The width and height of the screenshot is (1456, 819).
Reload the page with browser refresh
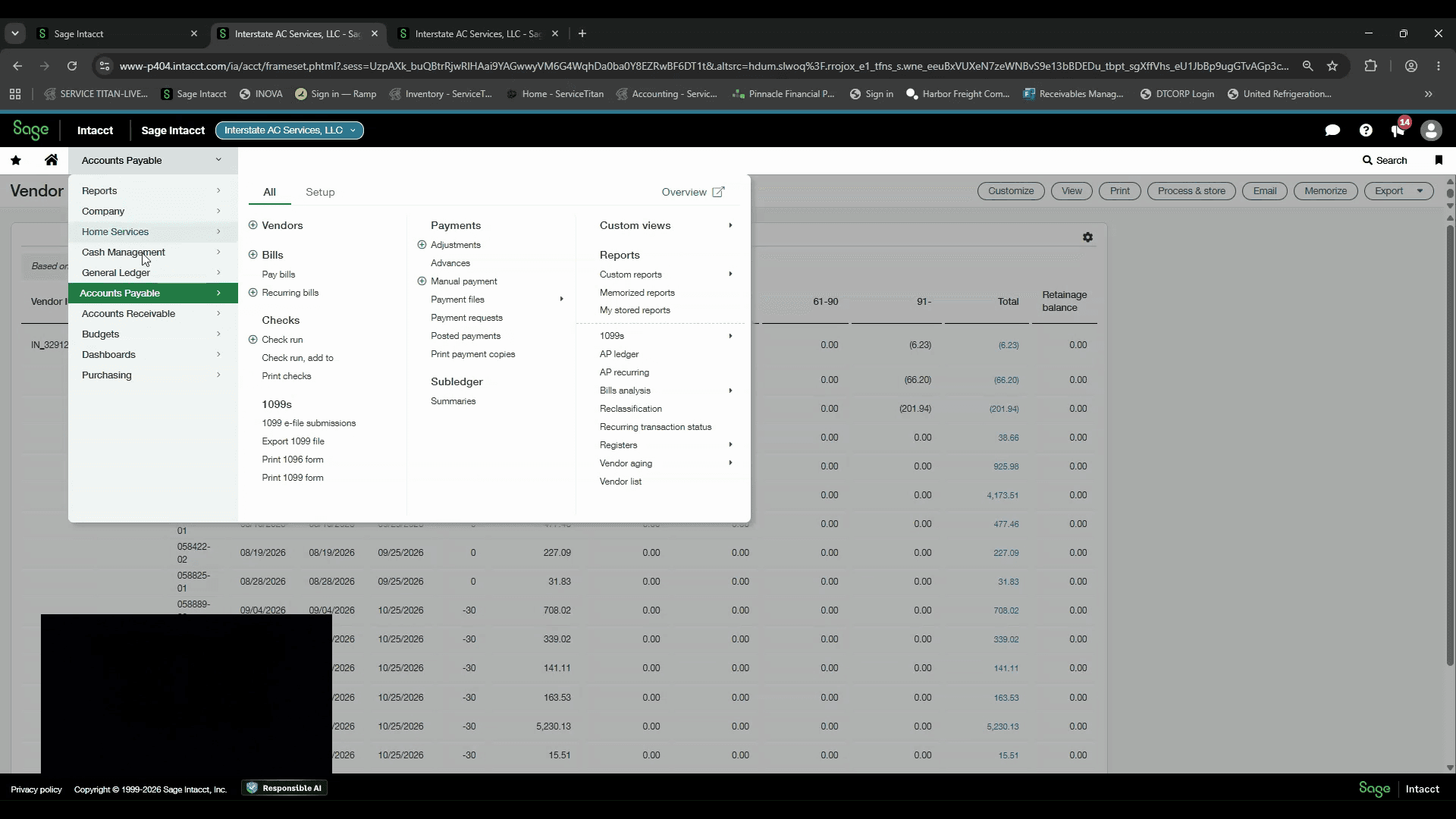coord(72,66)
